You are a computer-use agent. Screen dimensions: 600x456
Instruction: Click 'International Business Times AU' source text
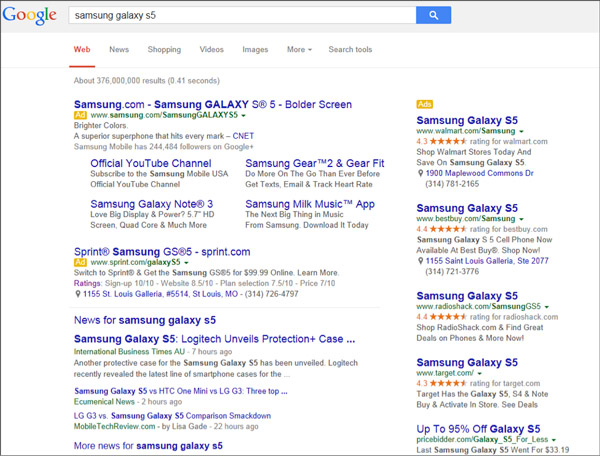(x=129, y=352)
